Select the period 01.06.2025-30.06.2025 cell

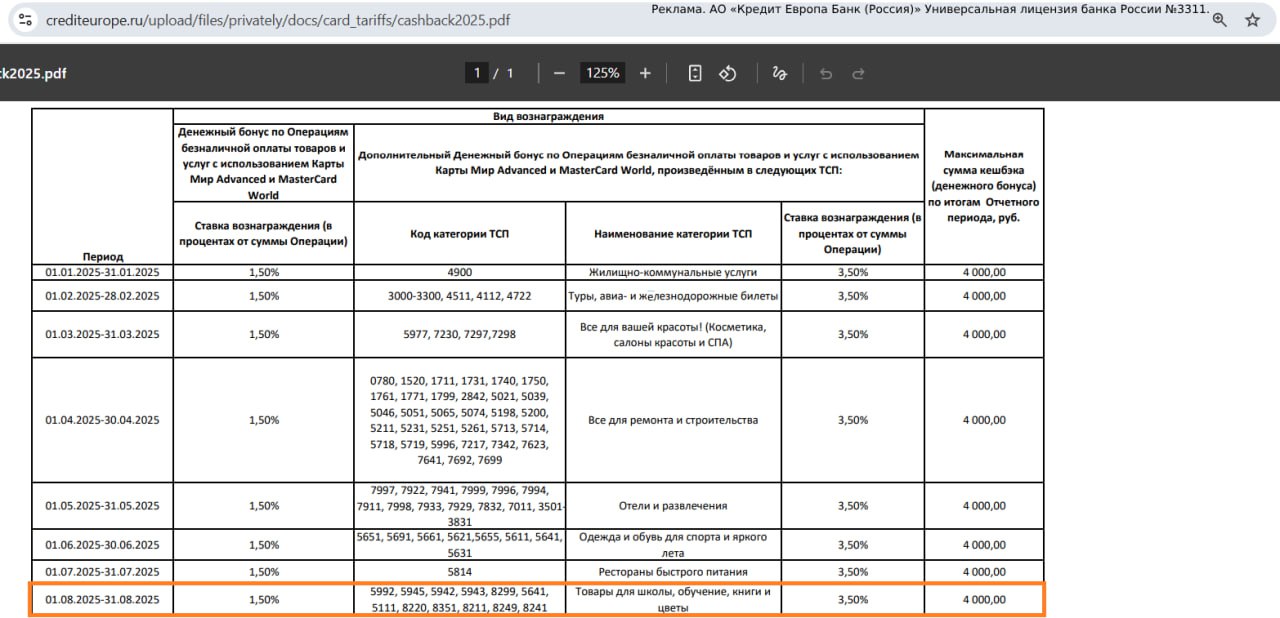point(103,545)
